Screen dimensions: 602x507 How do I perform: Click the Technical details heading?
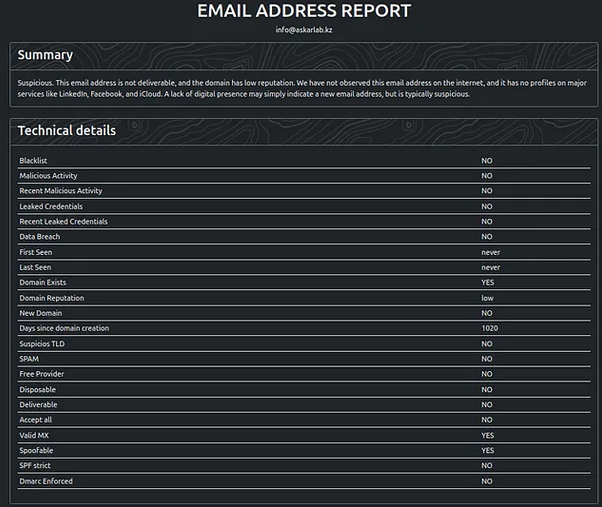[x=66, y=130]
